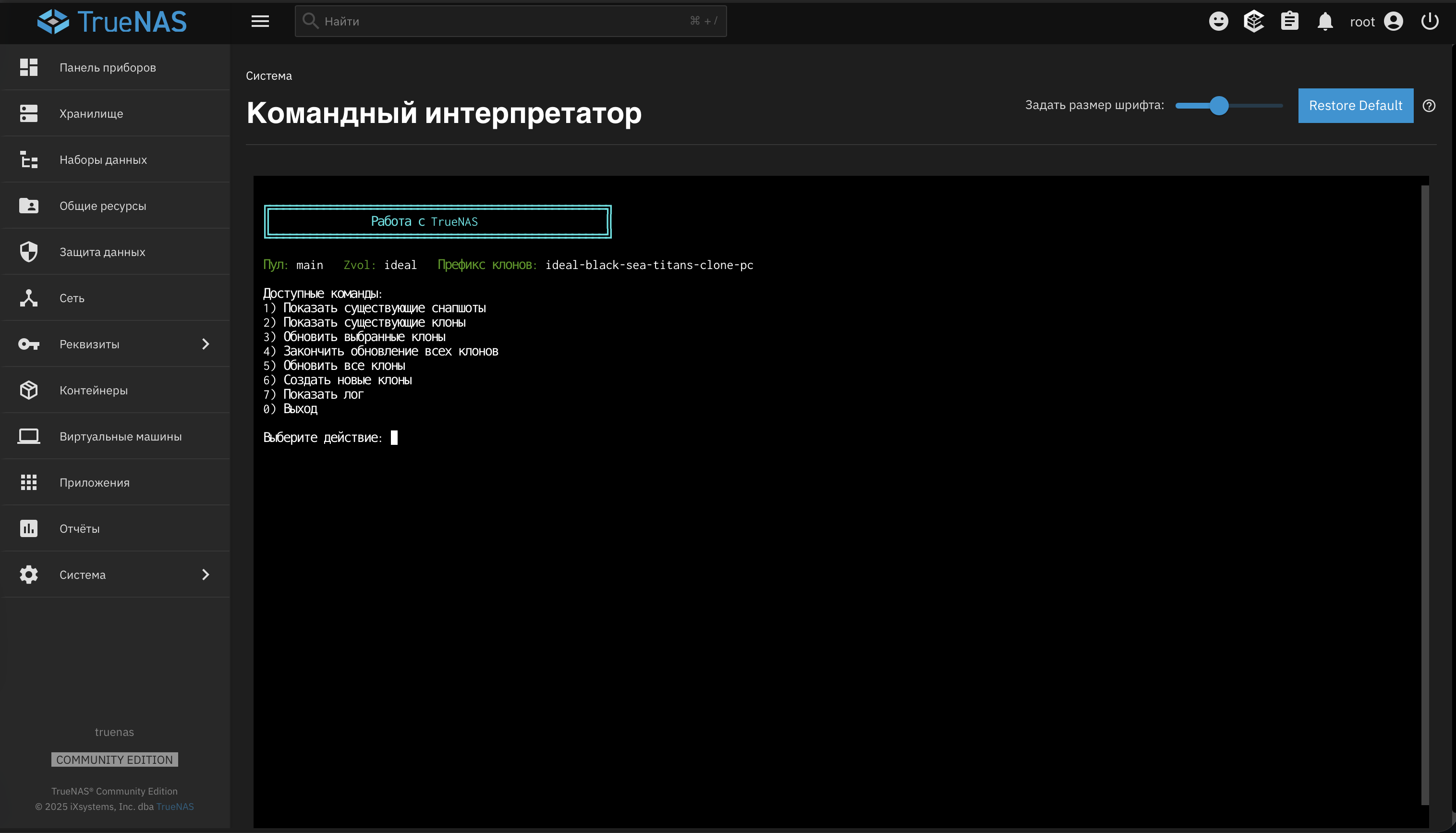Click the root user account icon
Screen dimensions: 1456x833
1393,21
